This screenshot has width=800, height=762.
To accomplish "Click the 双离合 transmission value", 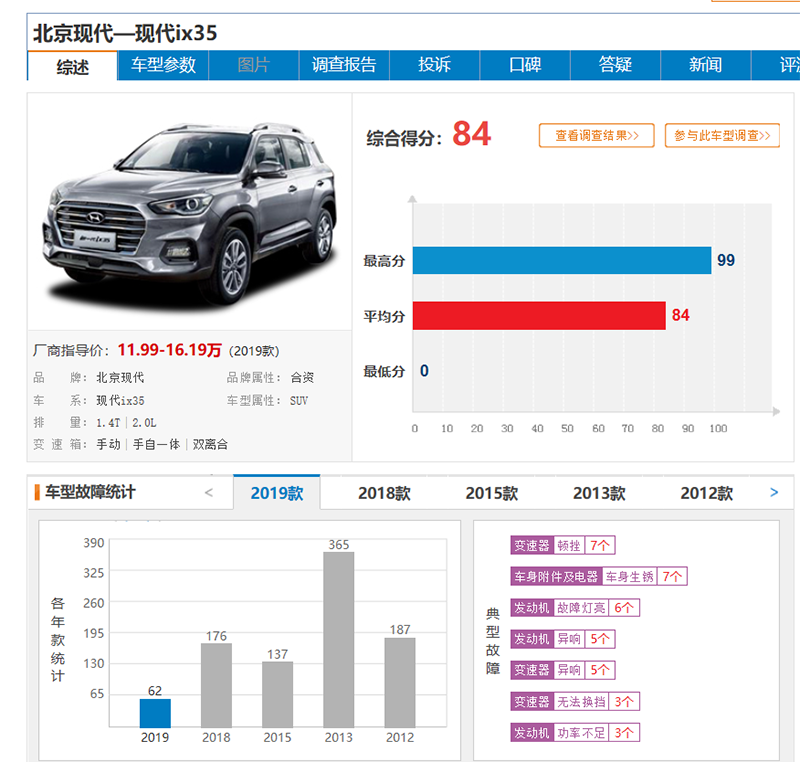I will (x=210, y=444).
